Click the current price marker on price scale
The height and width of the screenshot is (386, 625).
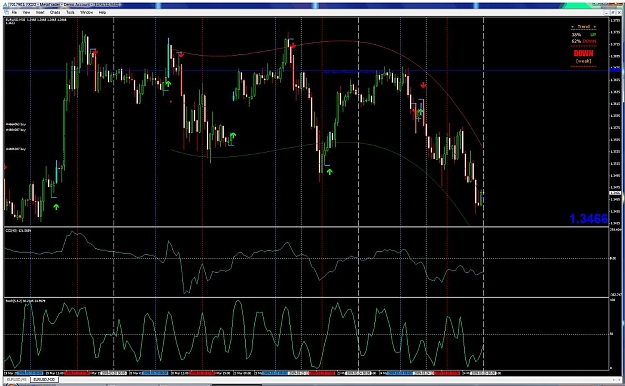(x=615, y=193)
